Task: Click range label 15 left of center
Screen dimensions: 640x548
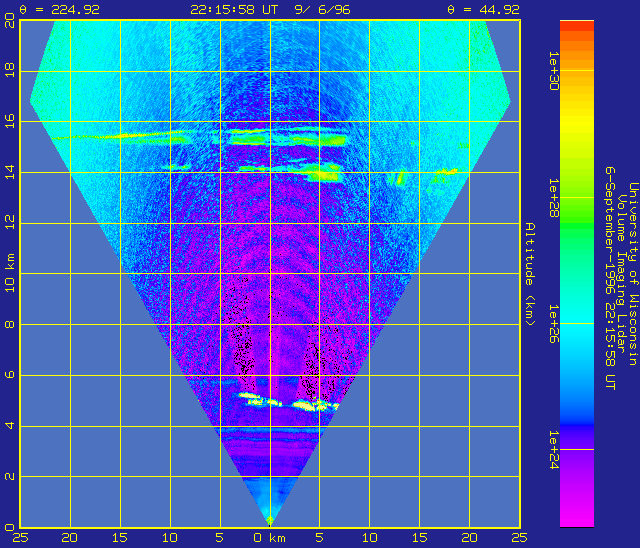Action: click(x=120, y=538)
